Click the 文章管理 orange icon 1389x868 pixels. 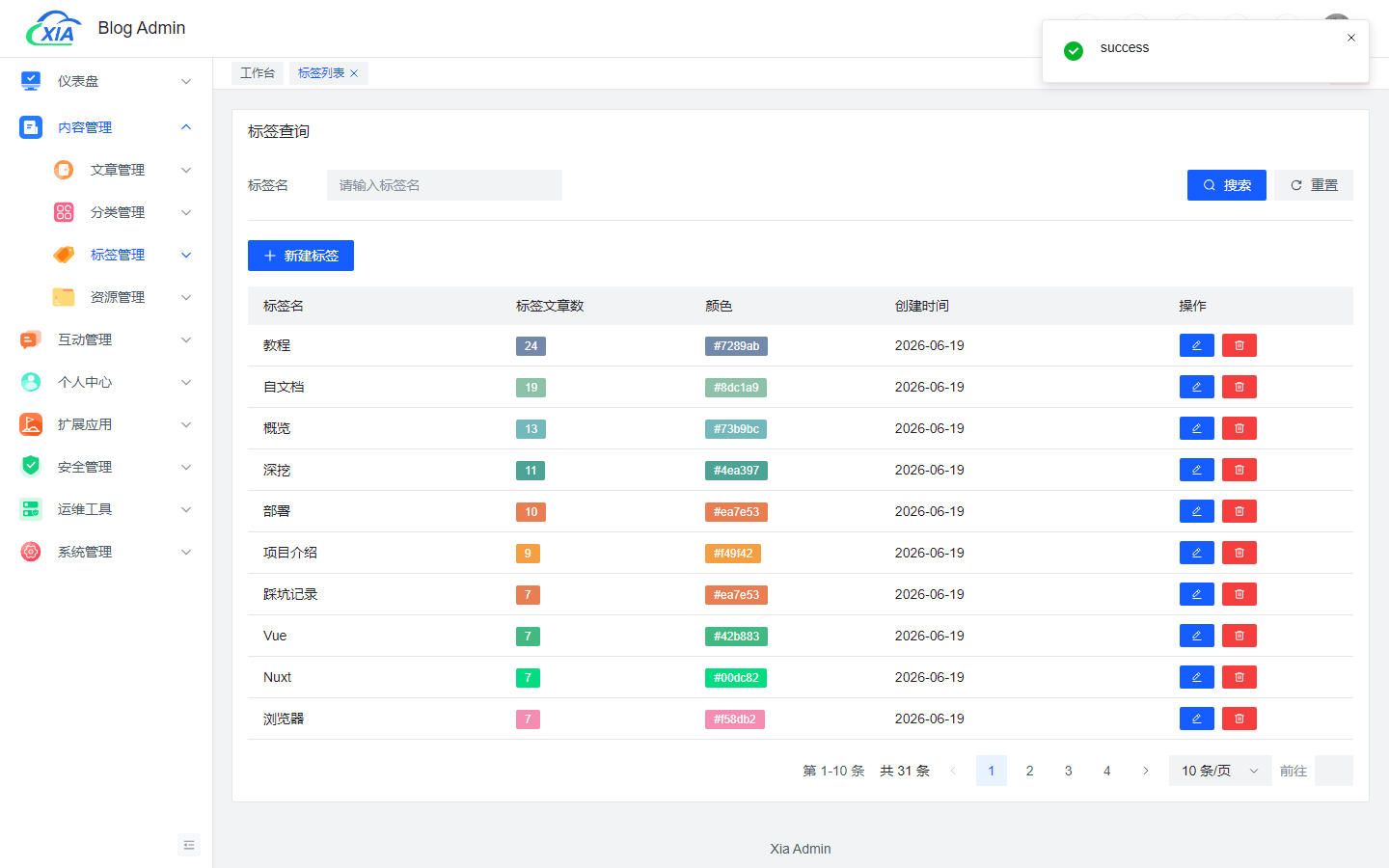64,170
